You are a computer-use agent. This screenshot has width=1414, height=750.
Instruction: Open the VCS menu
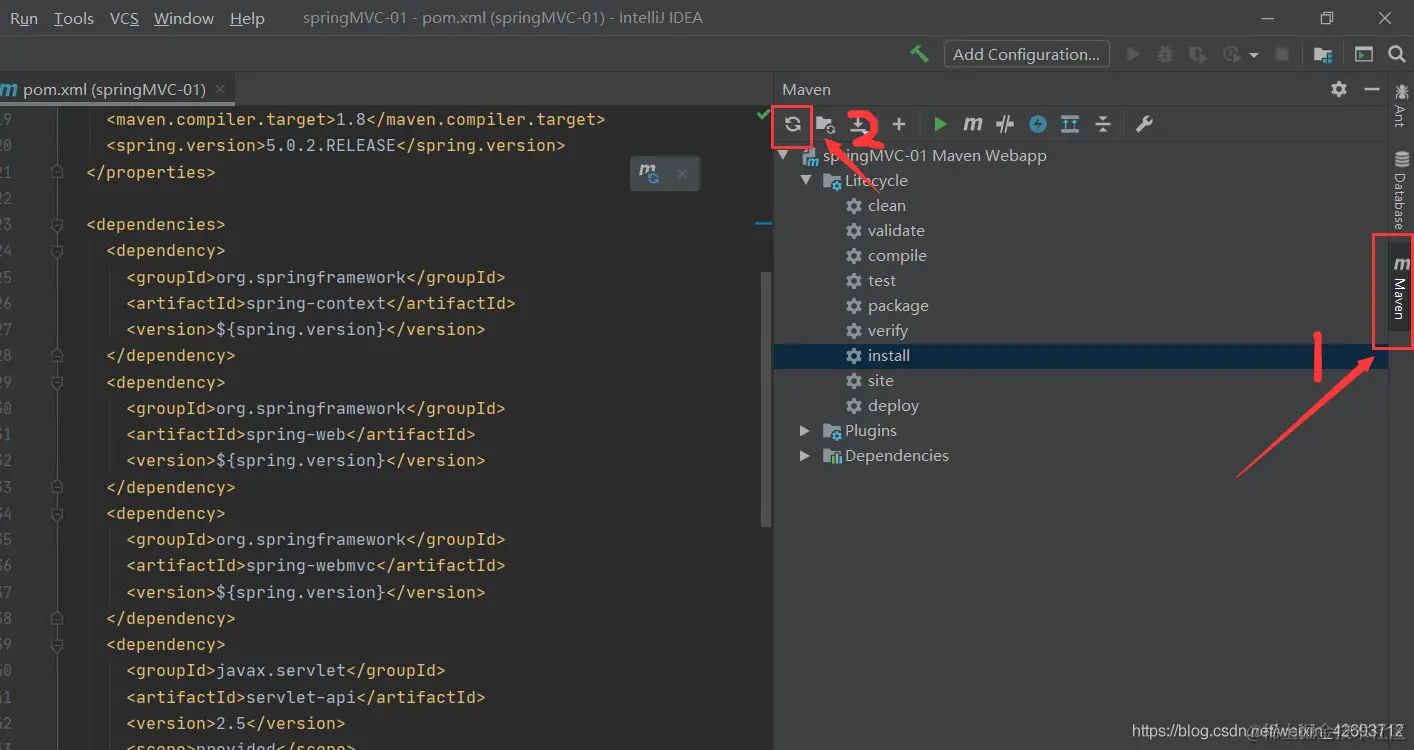[x=124, y=18]
